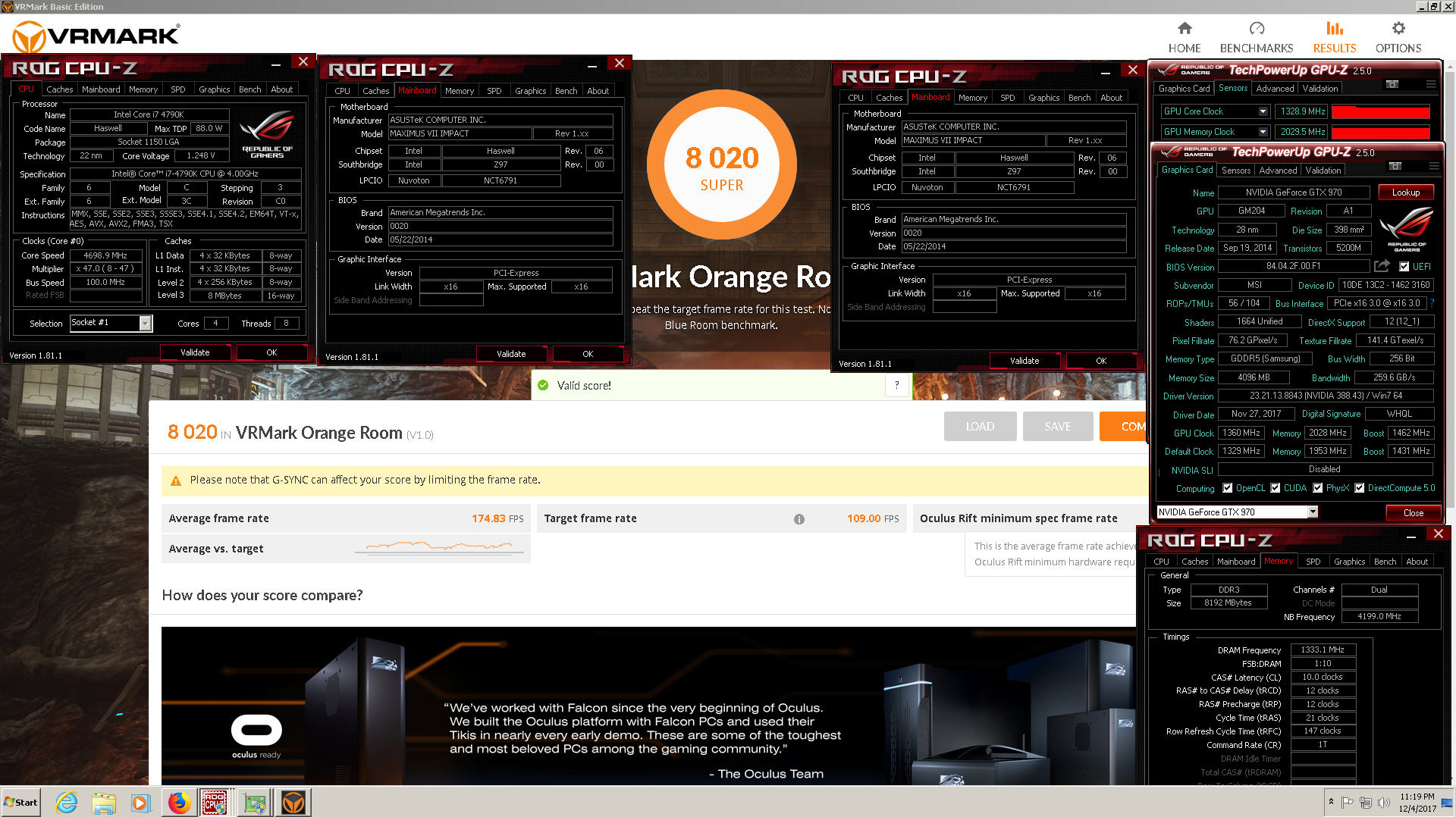
Task: Open hamburger menu in GPU-Z Sensors window
Action: point(1430,84)
